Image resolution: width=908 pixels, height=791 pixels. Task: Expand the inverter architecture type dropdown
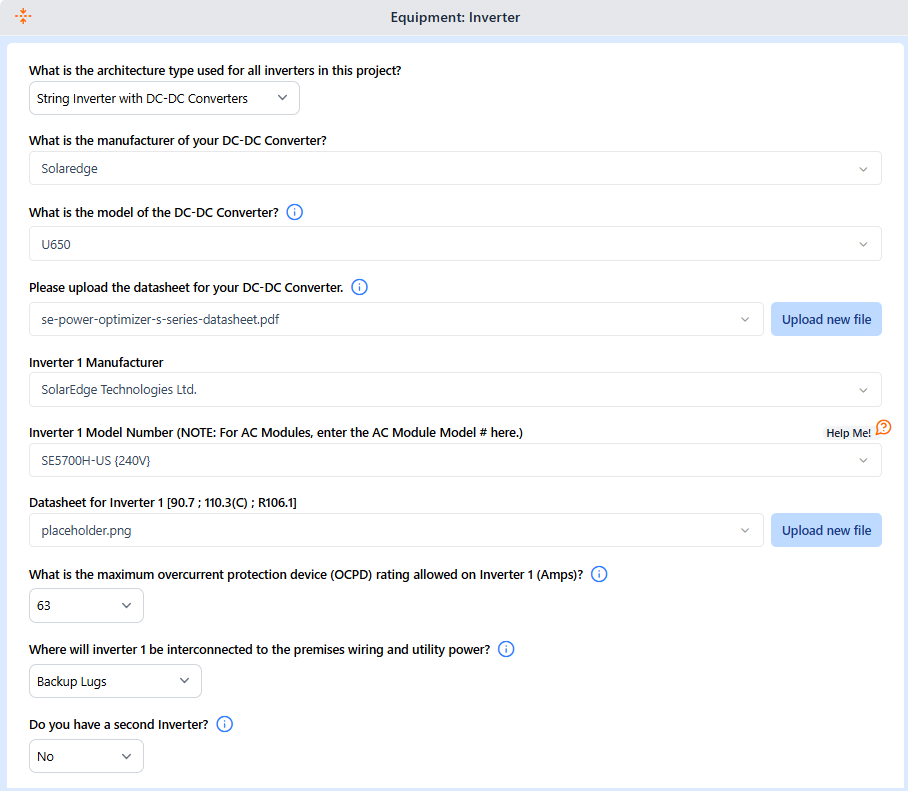pos(164,98)
